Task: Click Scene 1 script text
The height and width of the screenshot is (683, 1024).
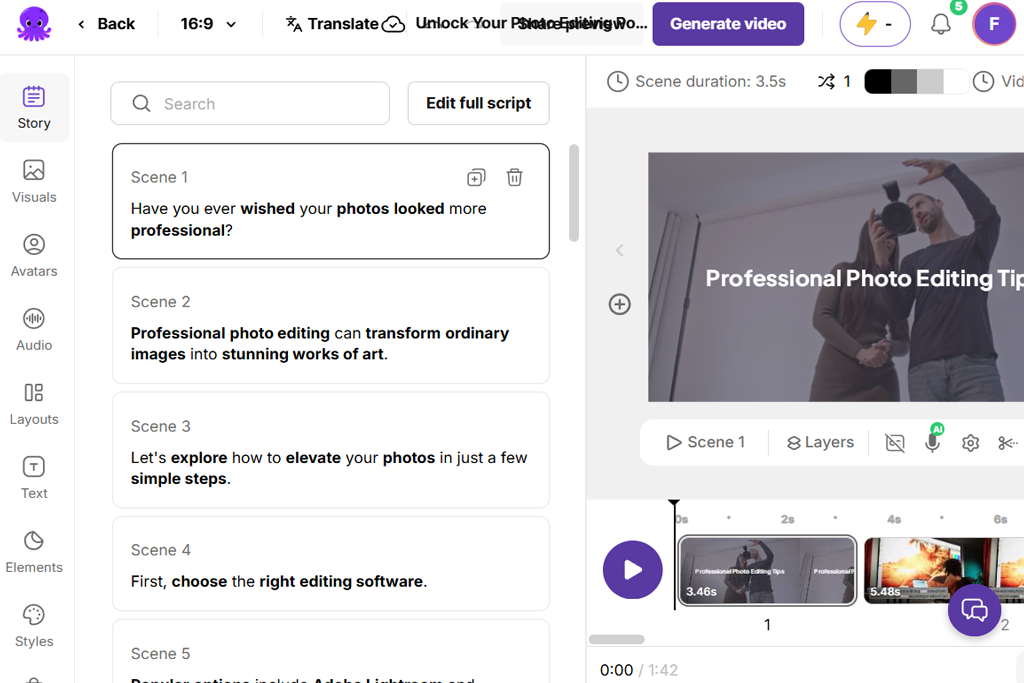Action: (x=308, y=219)
